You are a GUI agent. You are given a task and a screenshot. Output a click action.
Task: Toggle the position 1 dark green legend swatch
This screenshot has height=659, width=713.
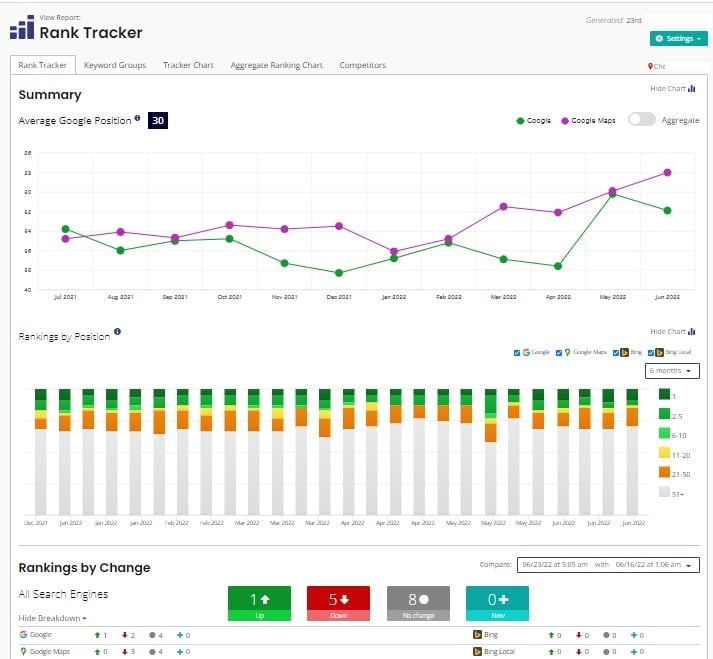pos(664,394)
